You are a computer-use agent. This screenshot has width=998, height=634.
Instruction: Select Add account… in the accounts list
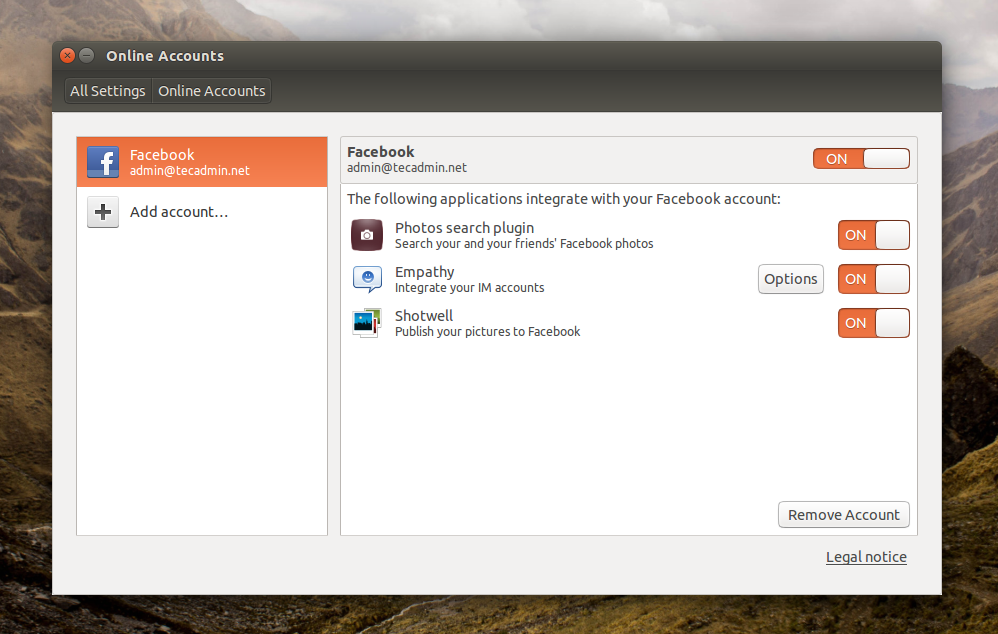pyautogui.click(x=202, y=212)
